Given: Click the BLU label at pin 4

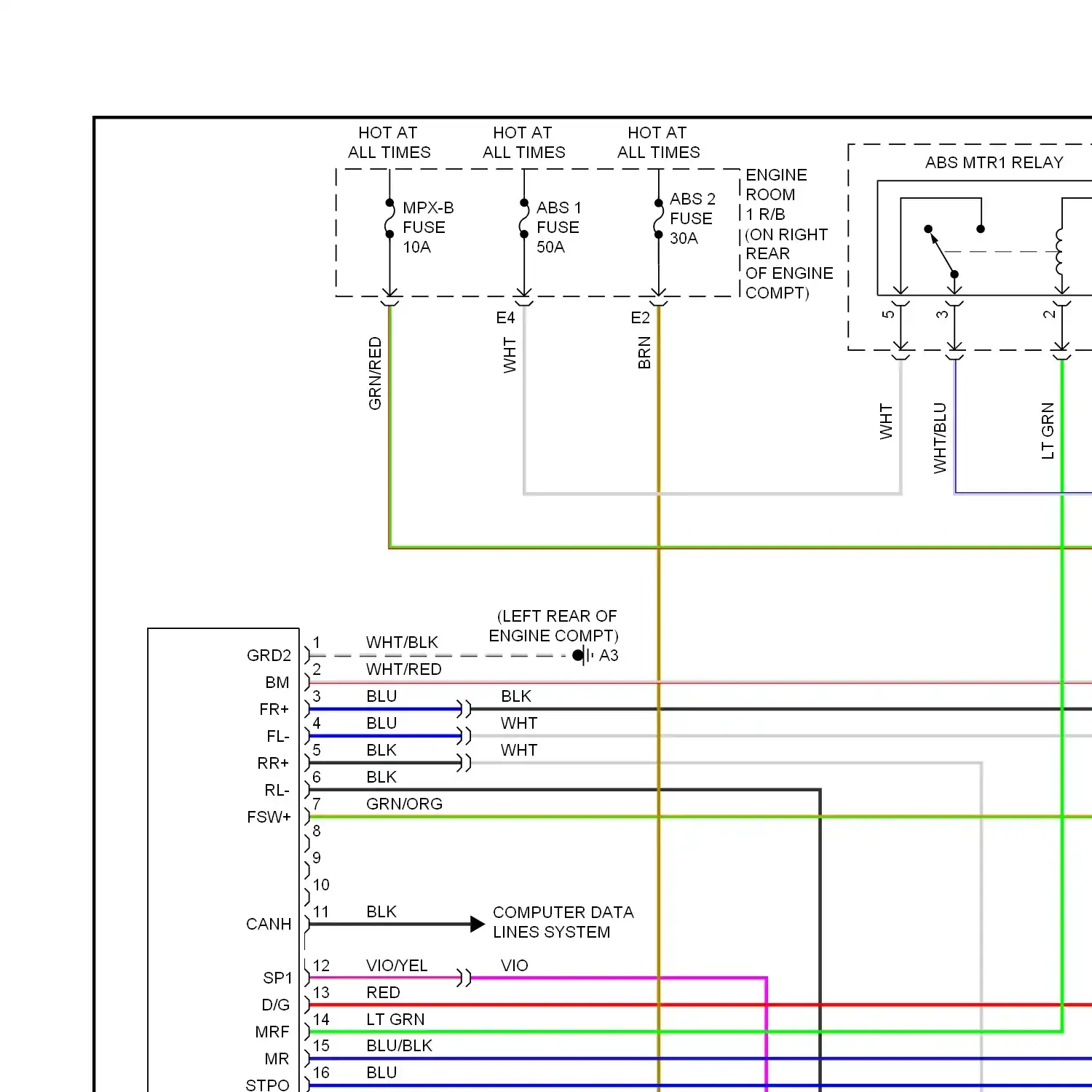Looking at the screenshot, I should click(x=381, y=723).
